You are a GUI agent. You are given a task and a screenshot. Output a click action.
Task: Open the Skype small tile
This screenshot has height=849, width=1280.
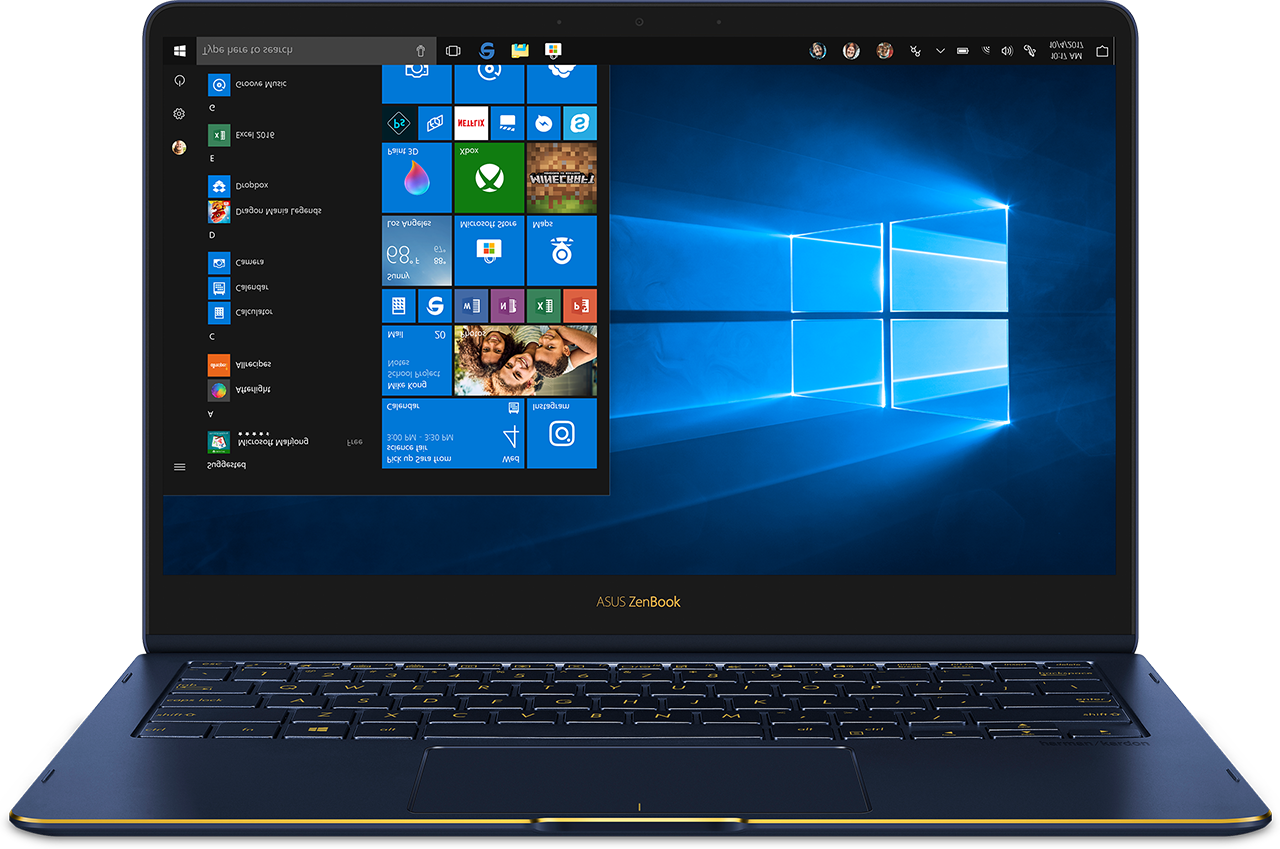[x=580, y=124]
